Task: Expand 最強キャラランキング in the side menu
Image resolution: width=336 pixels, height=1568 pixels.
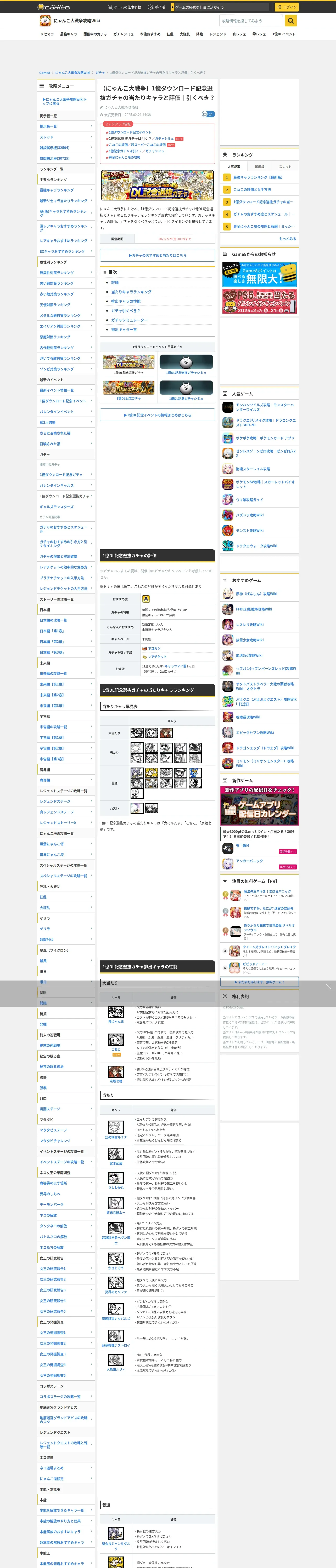Action: (x=66, y=190)
